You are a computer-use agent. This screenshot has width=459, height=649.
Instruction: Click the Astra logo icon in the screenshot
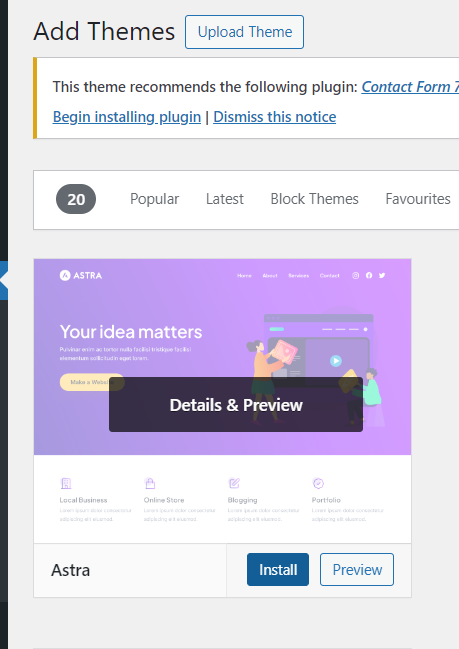pyautogui.click(x=65, y=275)
